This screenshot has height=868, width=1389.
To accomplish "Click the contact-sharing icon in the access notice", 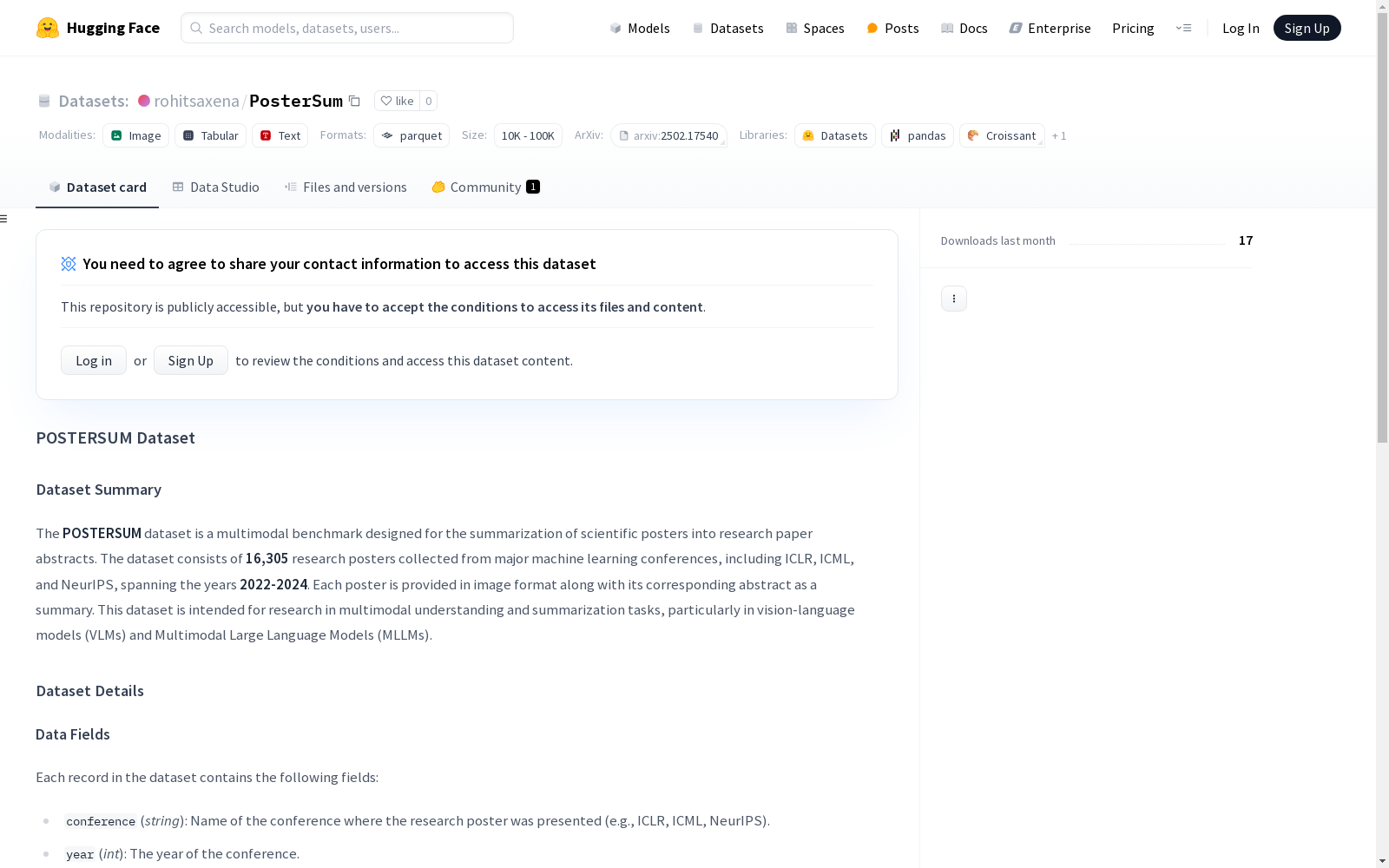I will click(x=69, y=264).
